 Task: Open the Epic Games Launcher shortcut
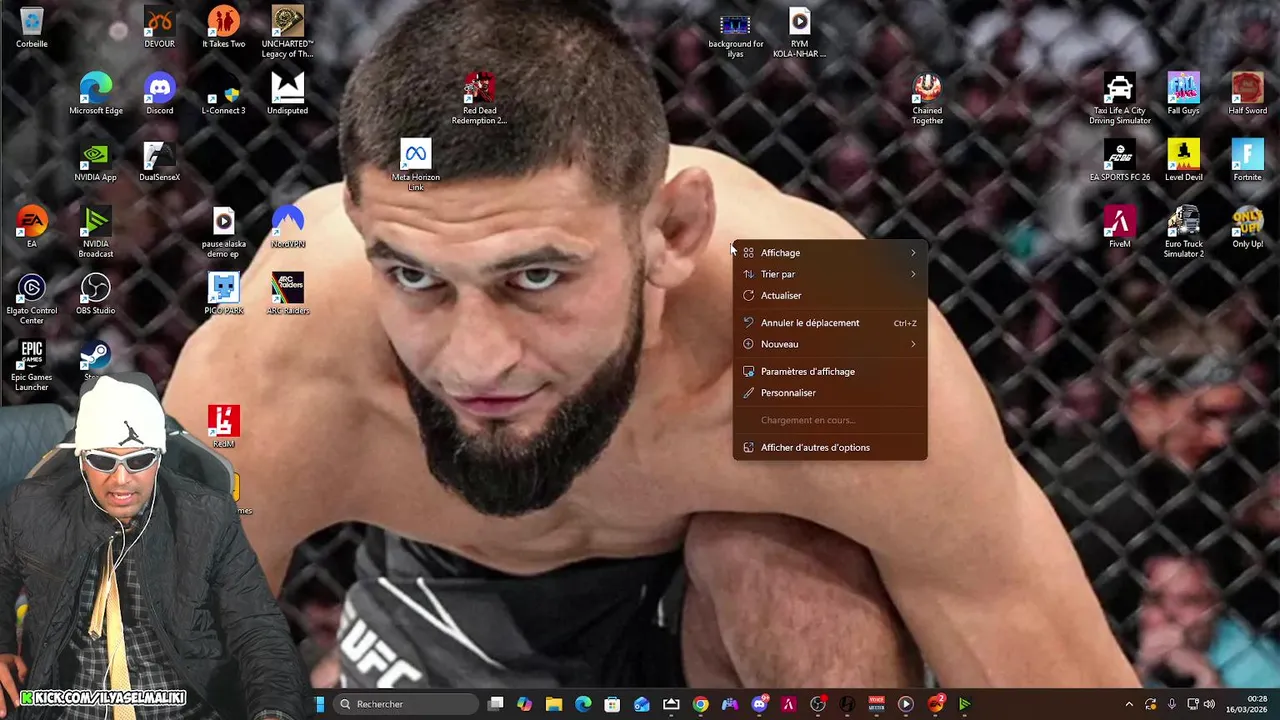pos(31,365)
